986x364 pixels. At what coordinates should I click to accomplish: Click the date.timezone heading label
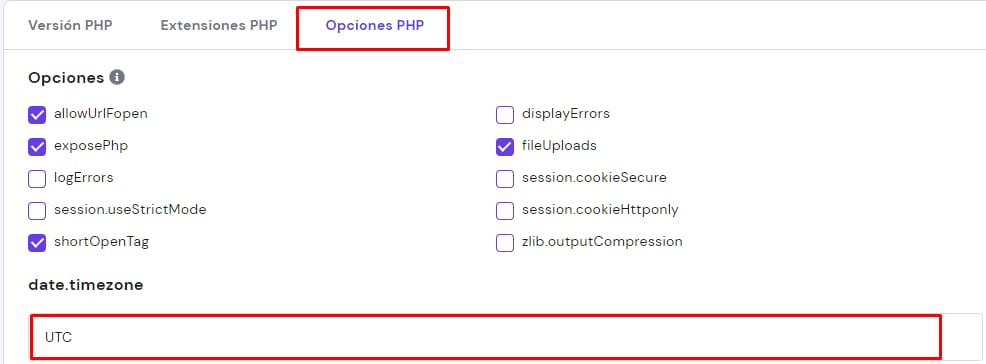pyautogui.click(x=86, y=285)
